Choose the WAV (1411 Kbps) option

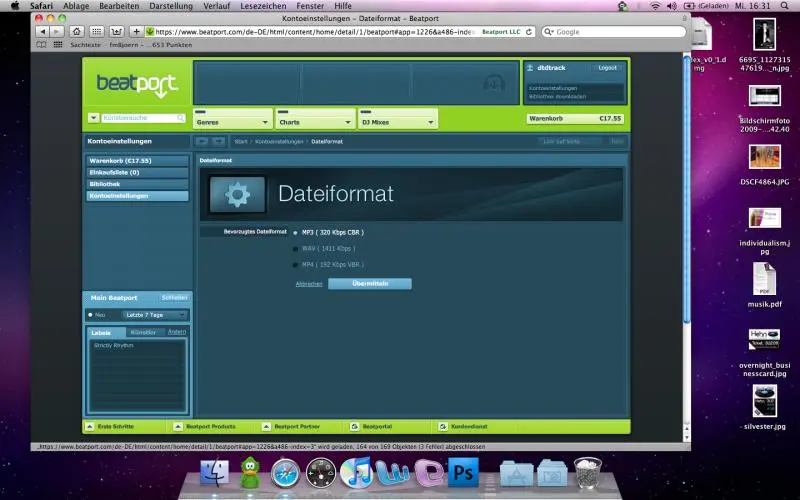point(295,248)
